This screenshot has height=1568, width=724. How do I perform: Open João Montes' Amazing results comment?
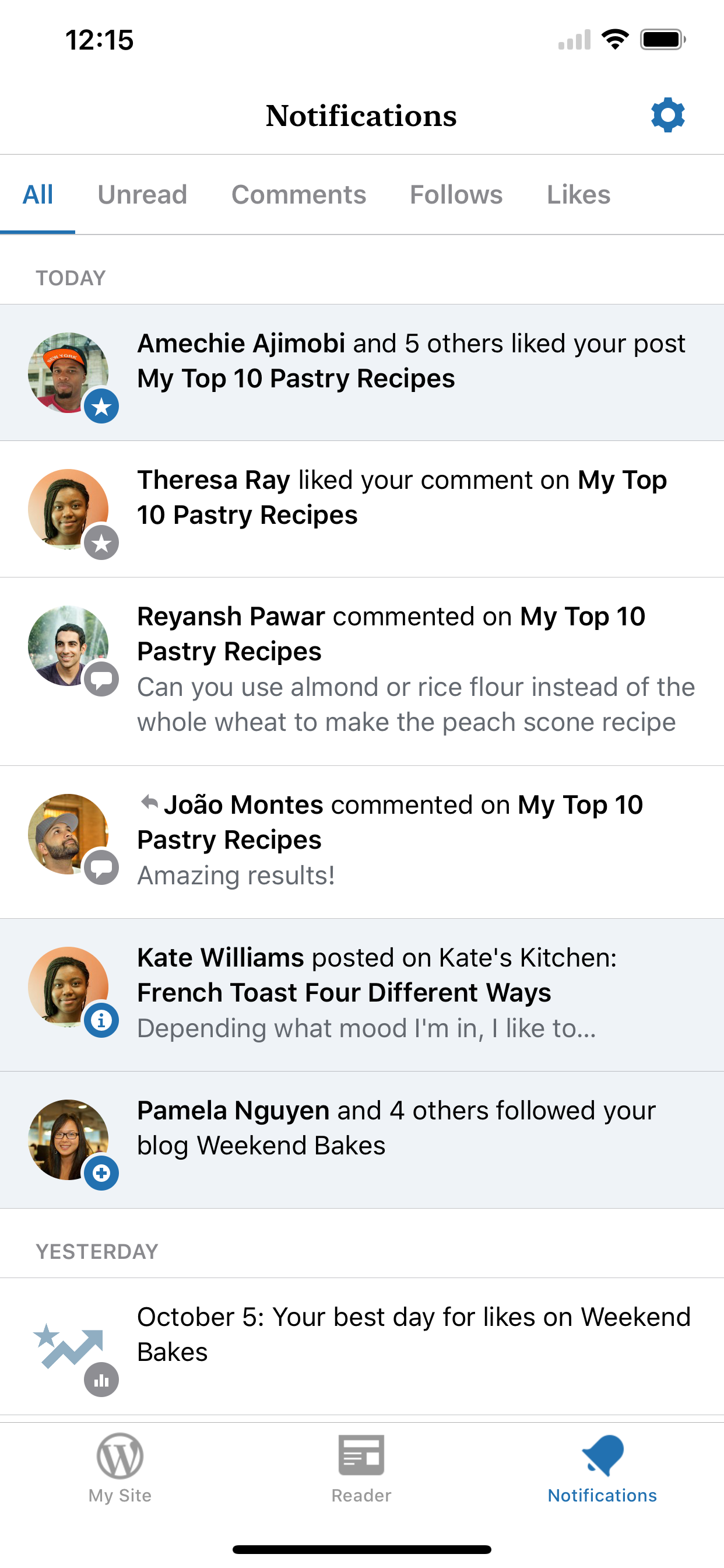[x=362, y=842]
